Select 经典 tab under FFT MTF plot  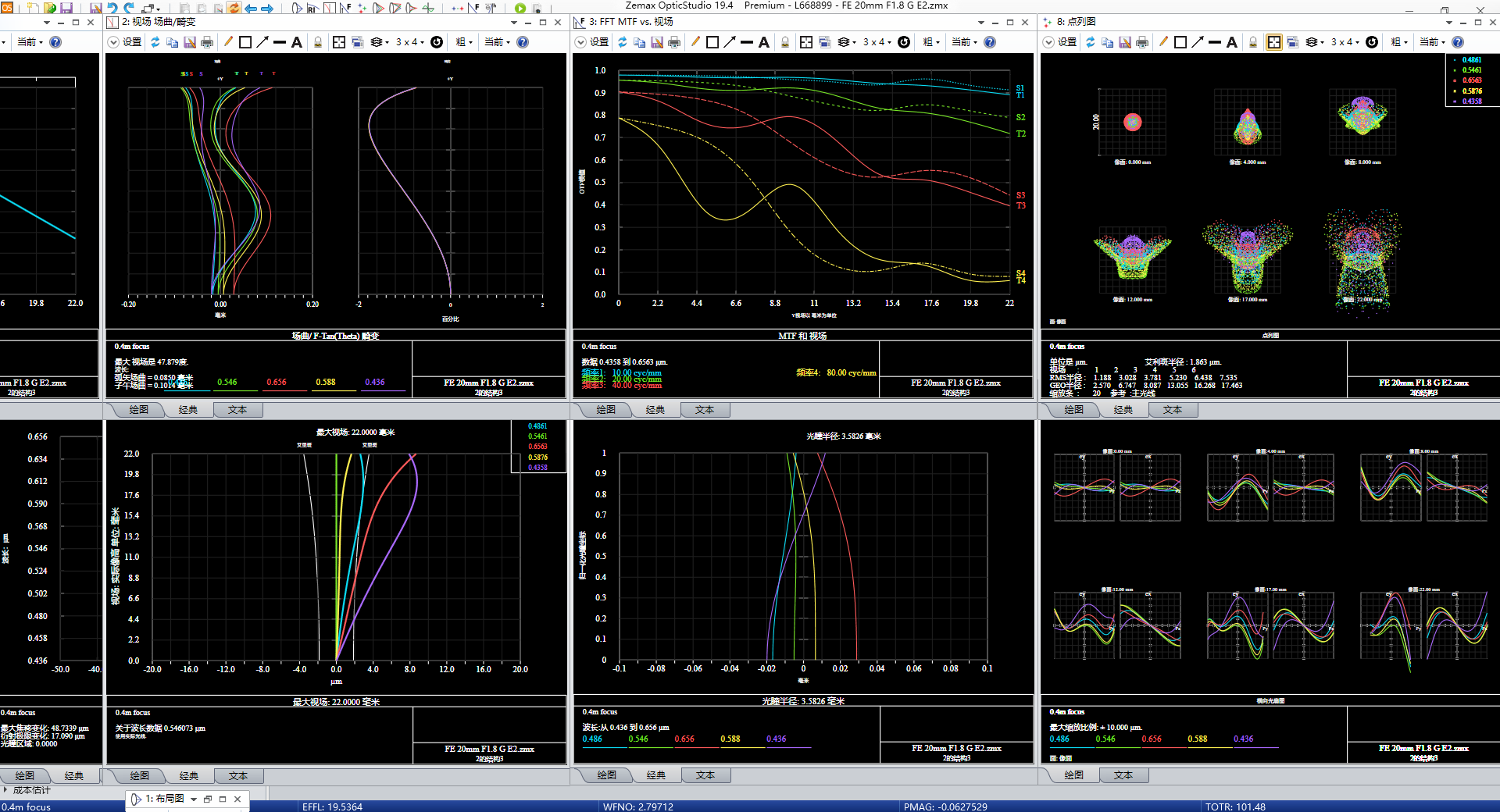(655, 410)
